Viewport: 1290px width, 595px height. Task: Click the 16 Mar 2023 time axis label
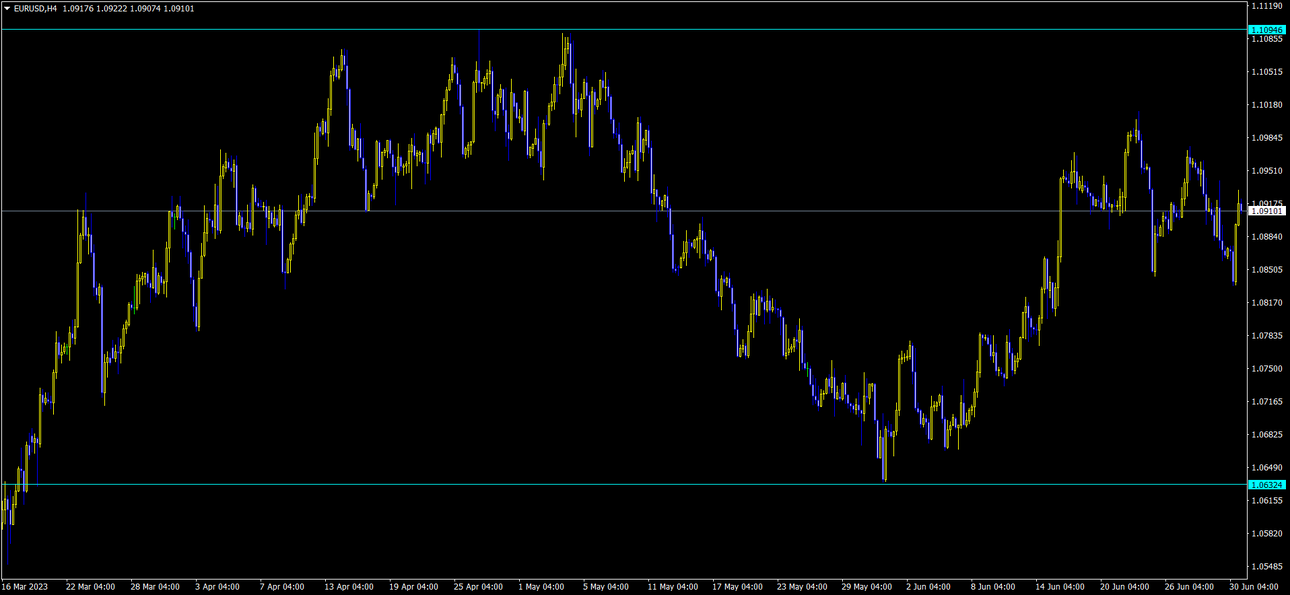24,587
